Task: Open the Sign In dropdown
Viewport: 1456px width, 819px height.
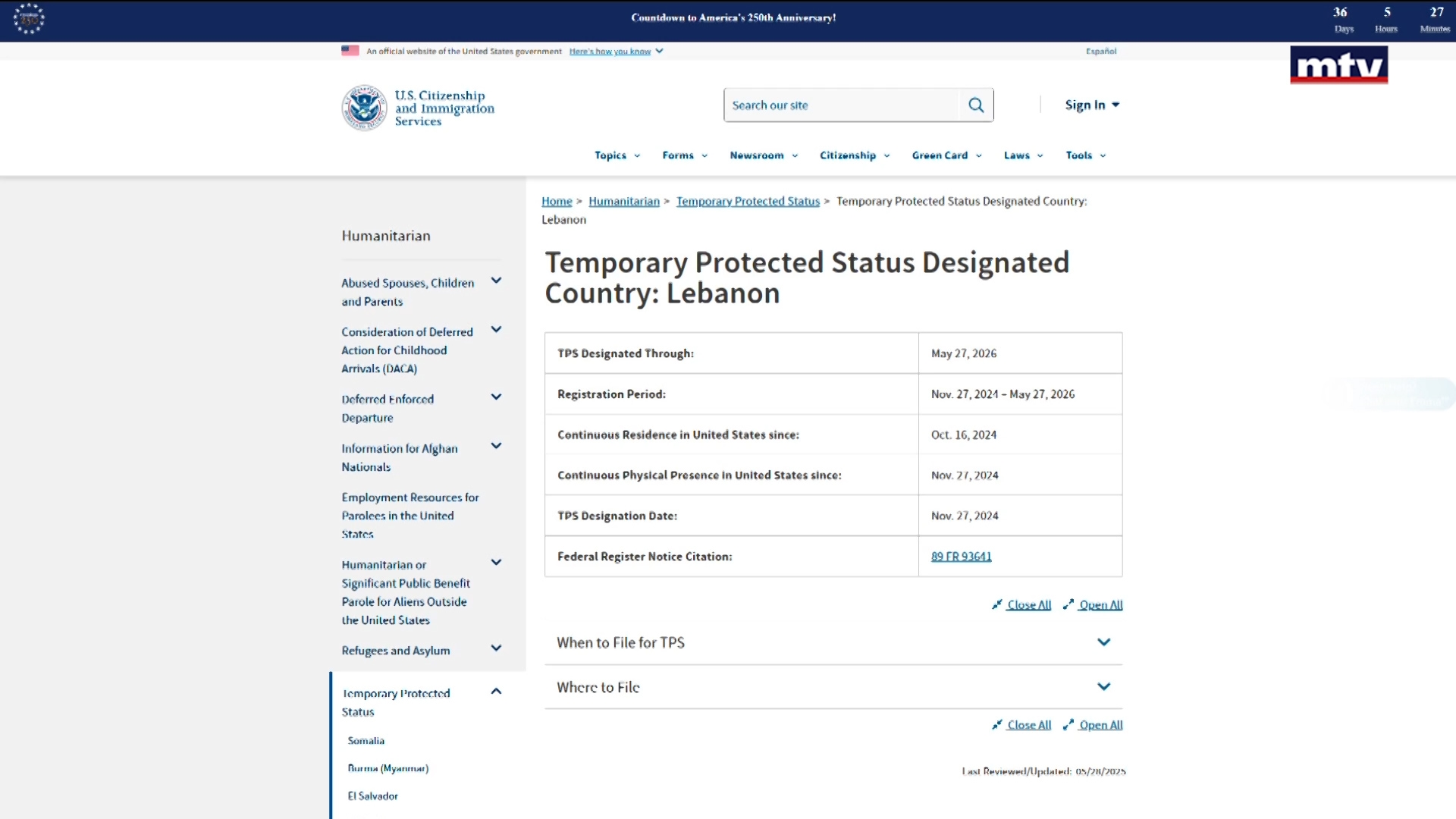Action: pyautogui.click(x=1092, y=105)
